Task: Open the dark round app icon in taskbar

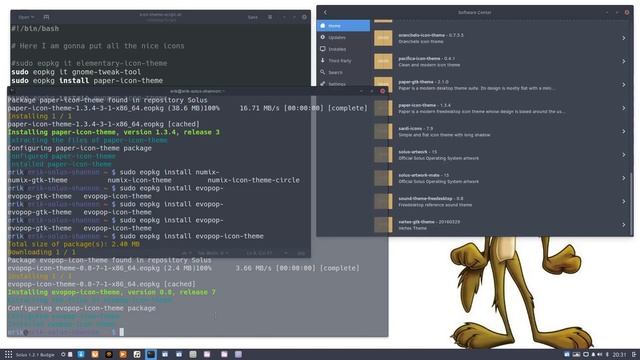Action: (109, 354)
